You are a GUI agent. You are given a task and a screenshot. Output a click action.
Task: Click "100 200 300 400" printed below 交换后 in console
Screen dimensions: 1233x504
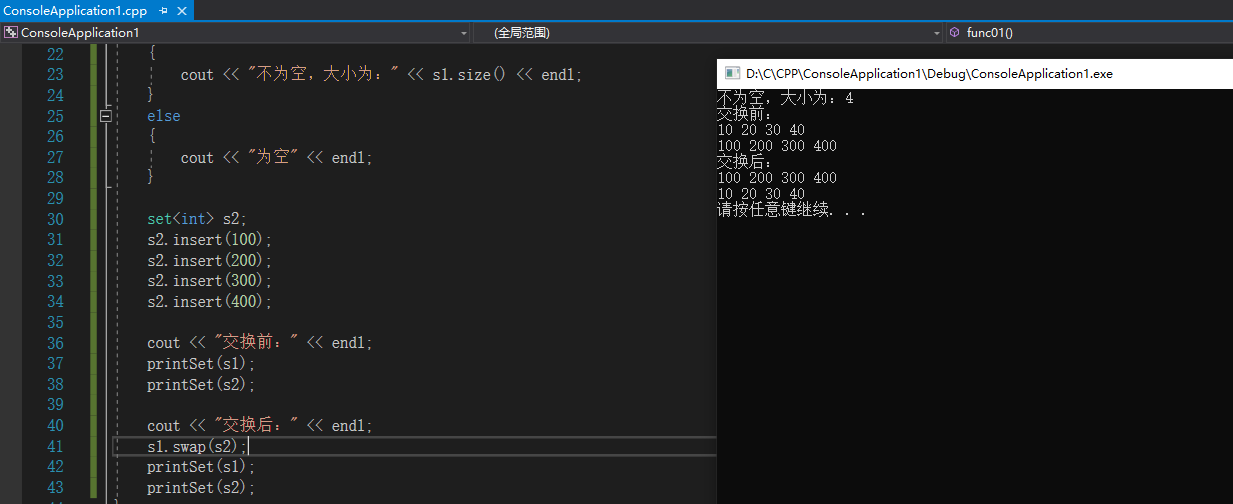tap(777, 178)
